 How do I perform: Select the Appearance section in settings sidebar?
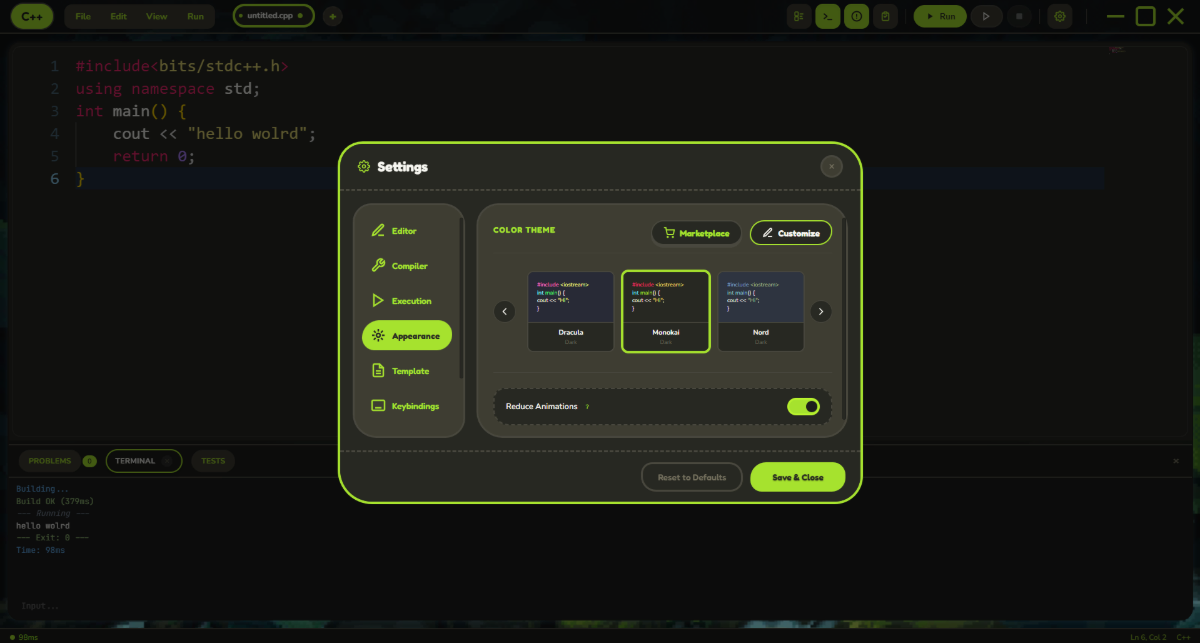point(406,336)
